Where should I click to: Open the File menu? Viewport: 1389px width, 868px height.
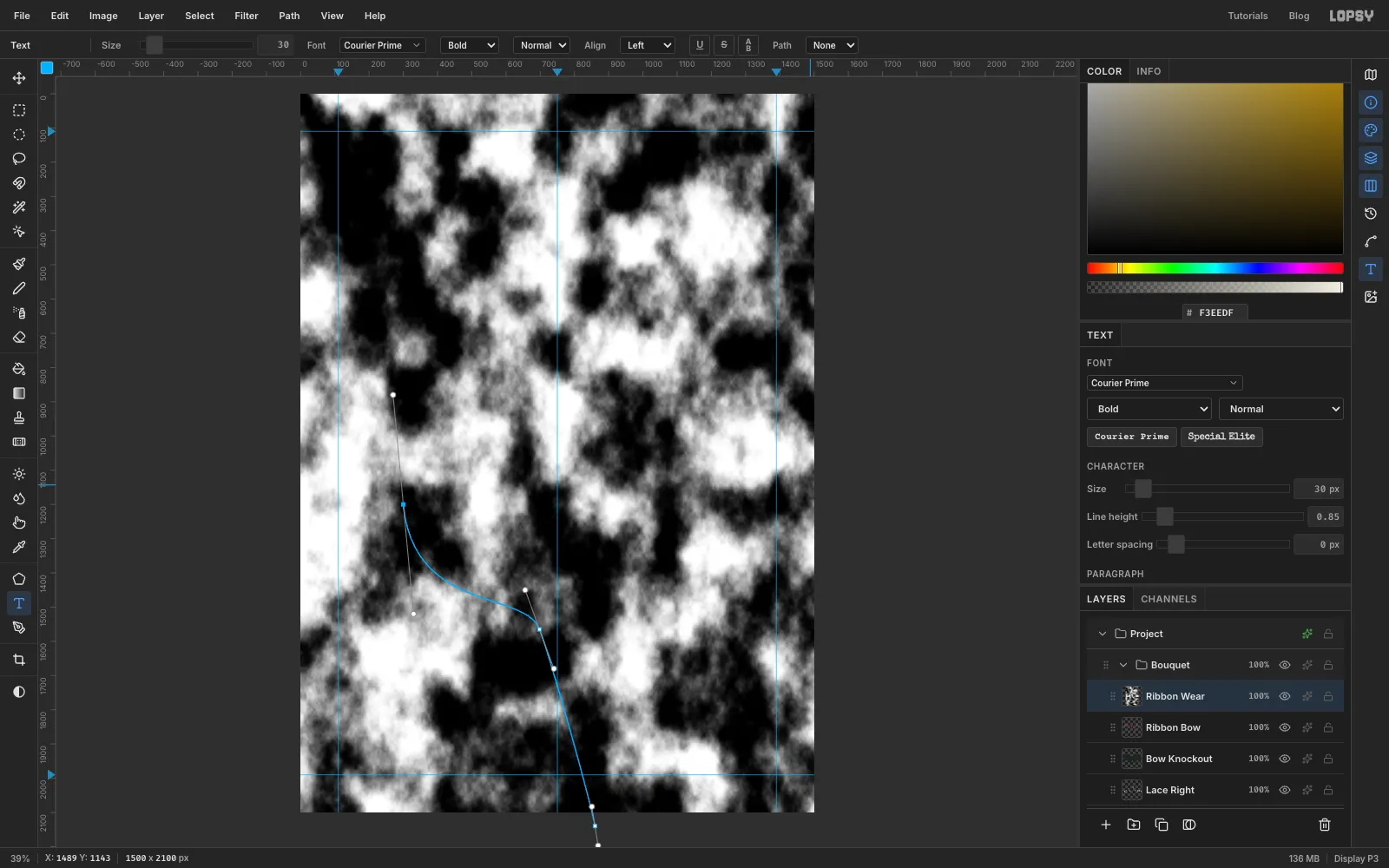(22, 16)
